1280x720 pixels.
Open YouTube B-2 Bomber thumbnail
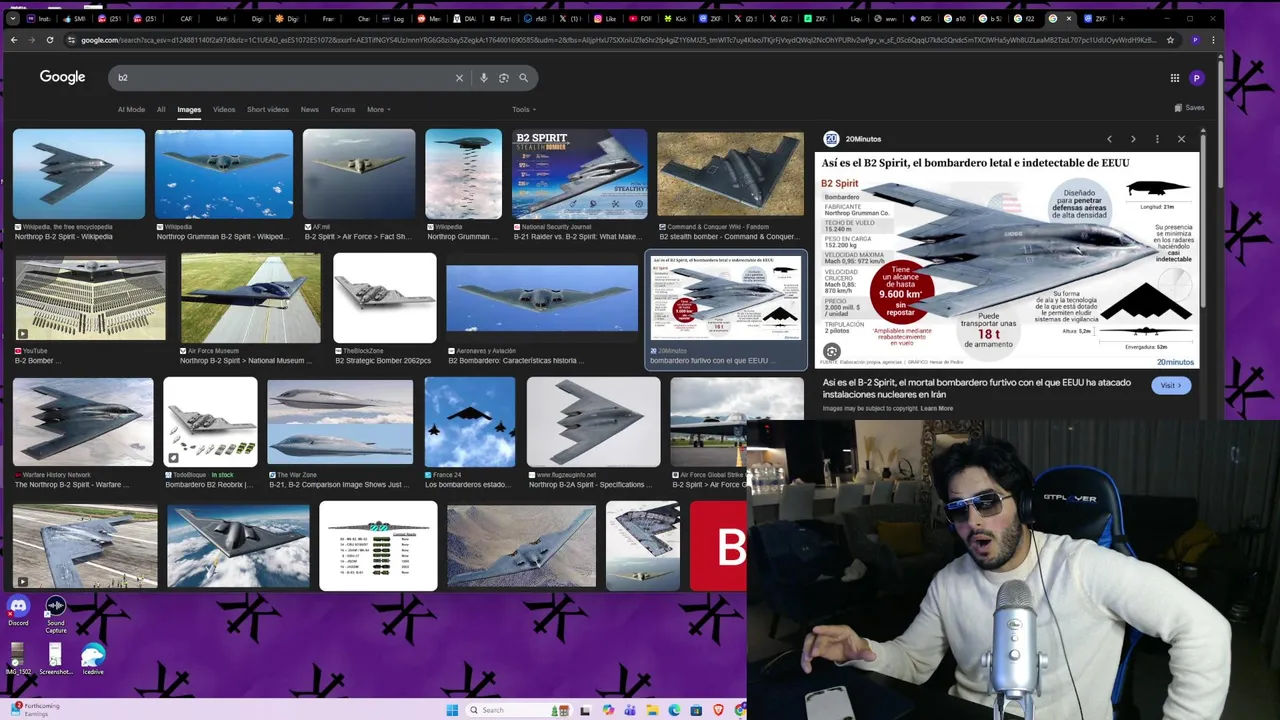(x=89, y=298)
